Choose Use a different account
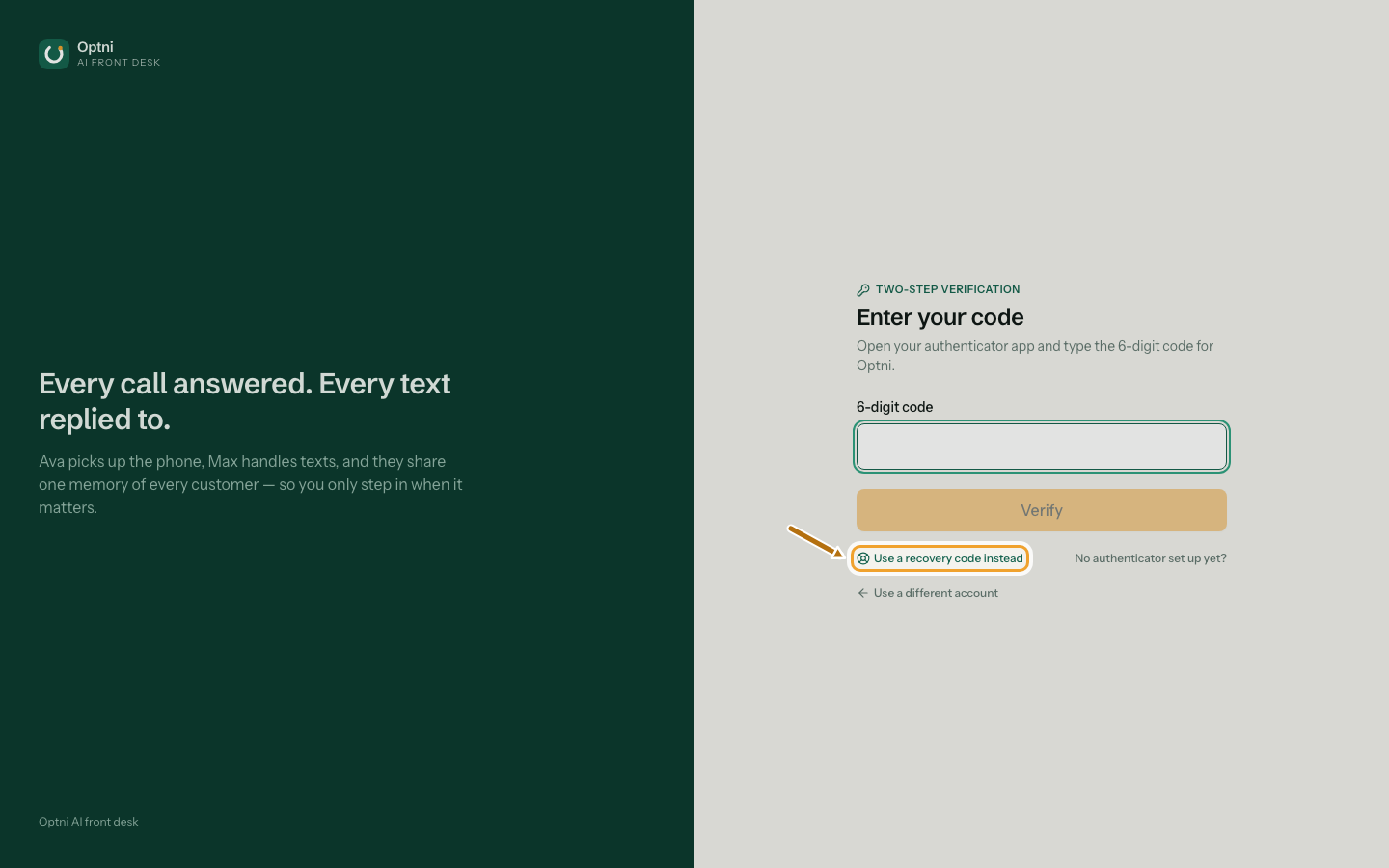Image resolution: width=1389 pixels, height=868 pixels. pyautogui.click(x=927, y=593)
